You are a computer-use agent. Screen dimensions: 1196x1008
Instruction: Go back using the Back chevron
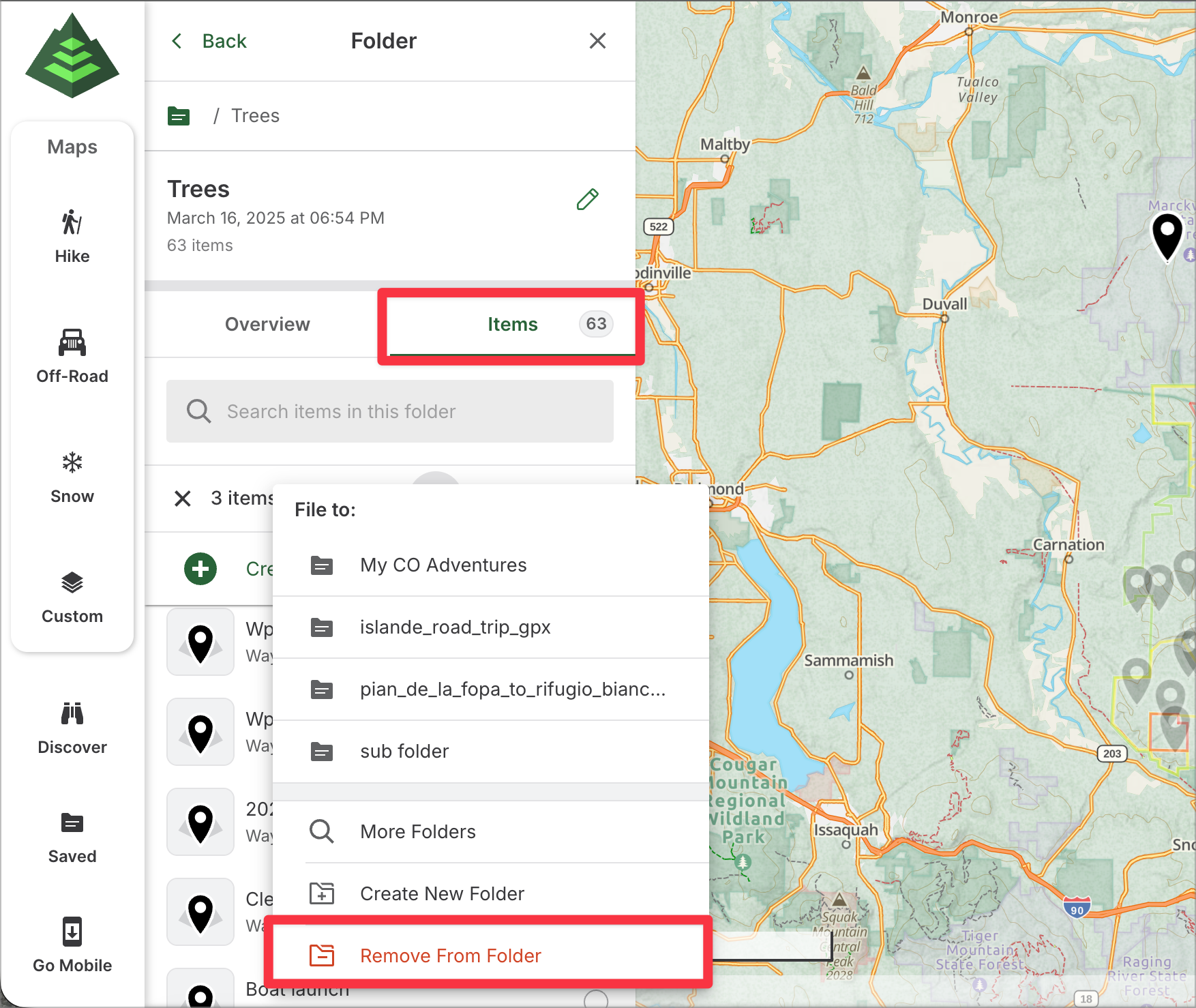click(x=178, y=41)
